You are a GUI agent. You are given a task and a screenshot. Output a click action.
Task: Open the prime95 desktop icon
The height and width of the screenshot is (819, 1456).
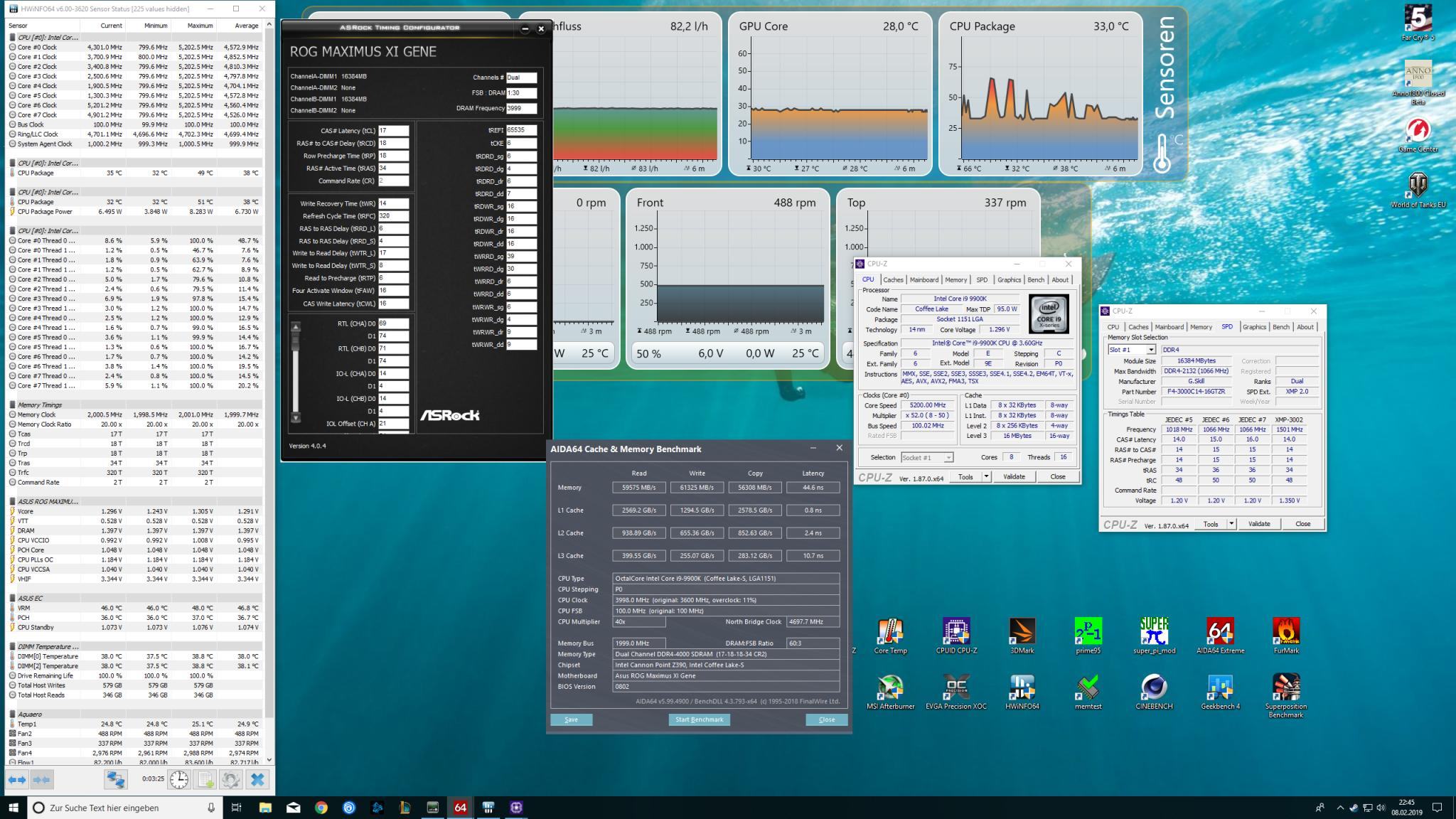coord(1088,636)
